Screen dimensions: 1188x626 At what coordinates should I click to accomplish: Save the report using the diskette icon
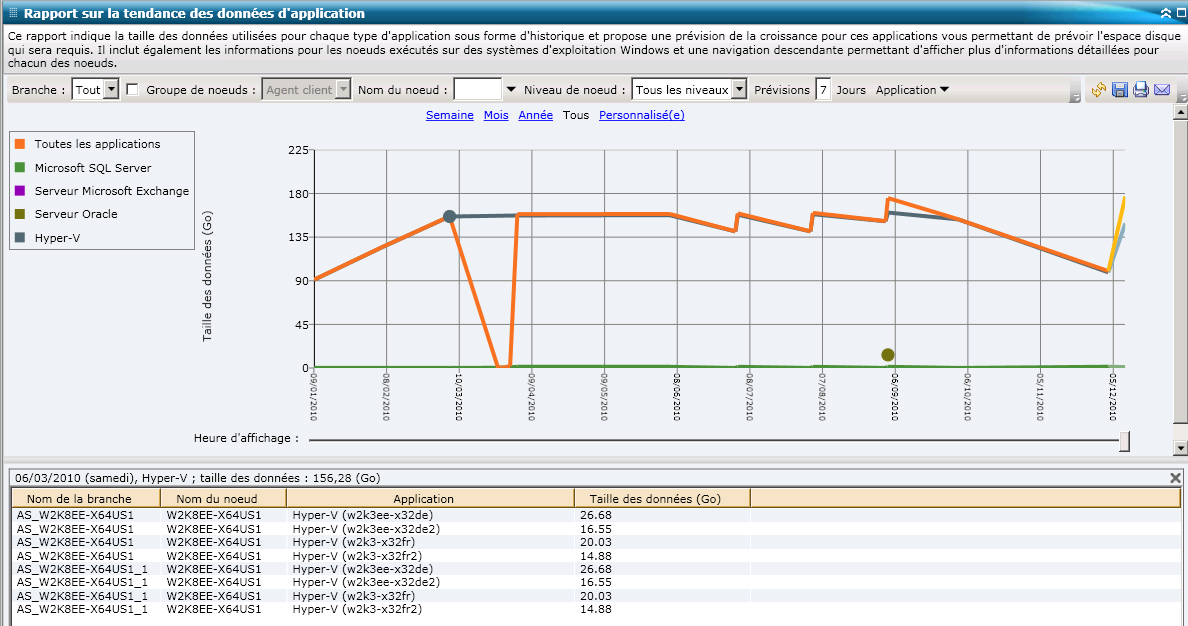point(1119,90)
